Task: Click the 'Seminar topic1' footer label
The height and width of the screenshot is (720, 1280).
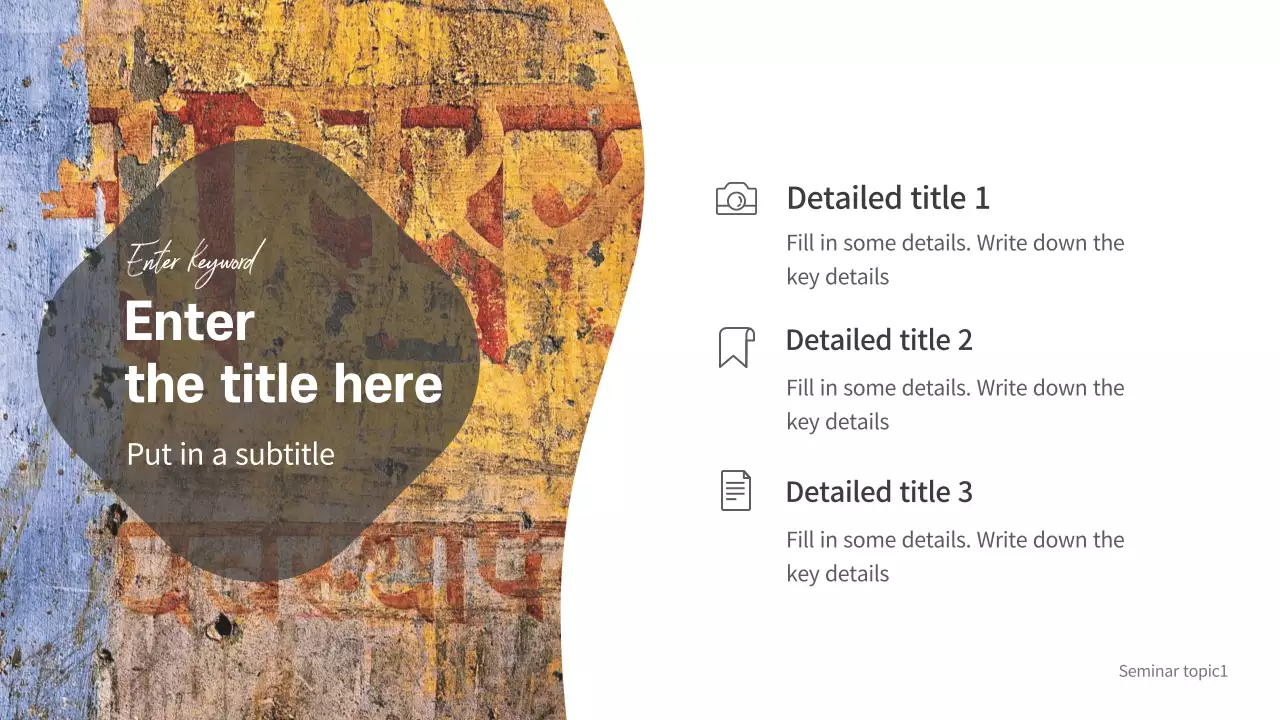Action: click(1172, 671)
